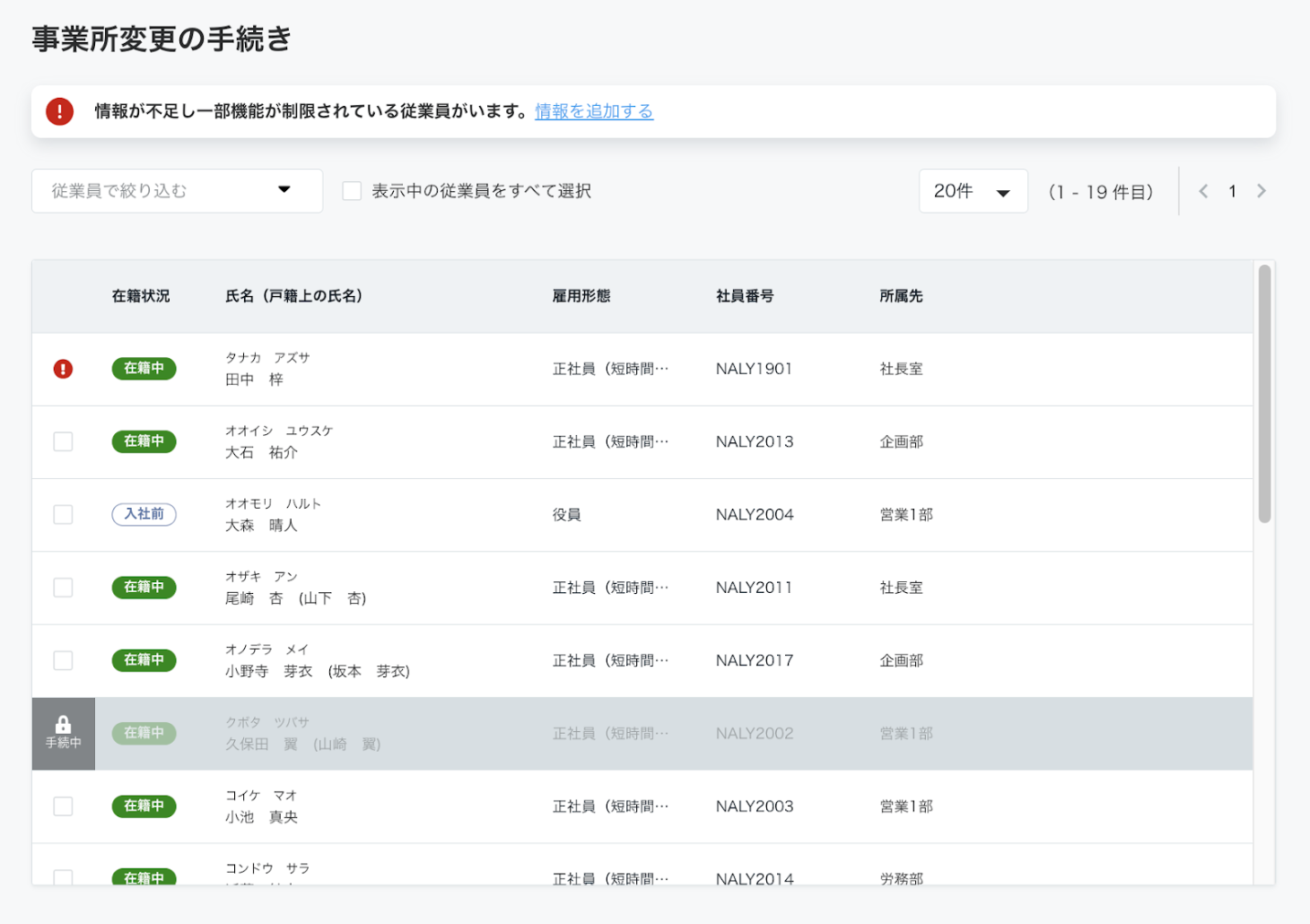Click 営業1部 department for 小池 真央
The height and width of the screenshot is (924, 1310).
(906, 806)
